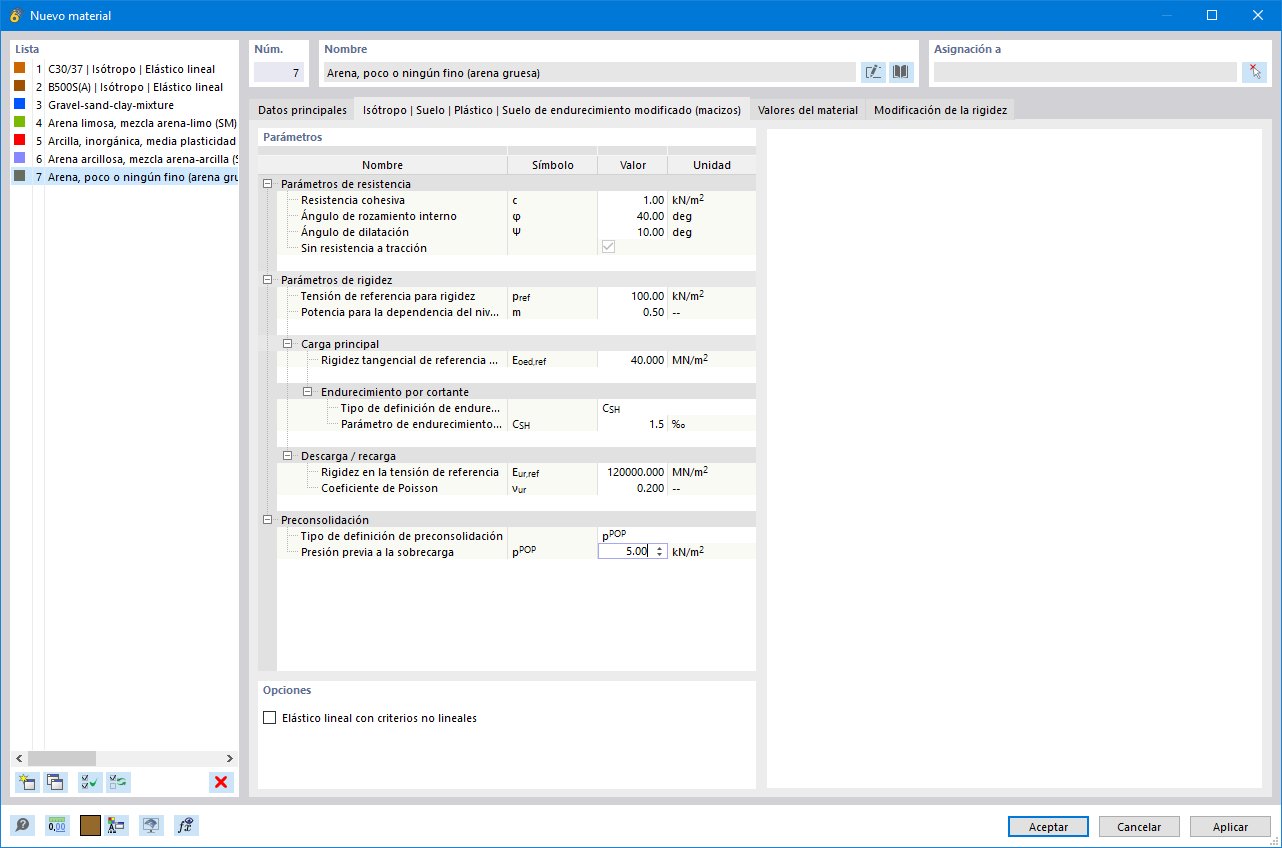Click the Nombre text field

(x=589, y=72)
